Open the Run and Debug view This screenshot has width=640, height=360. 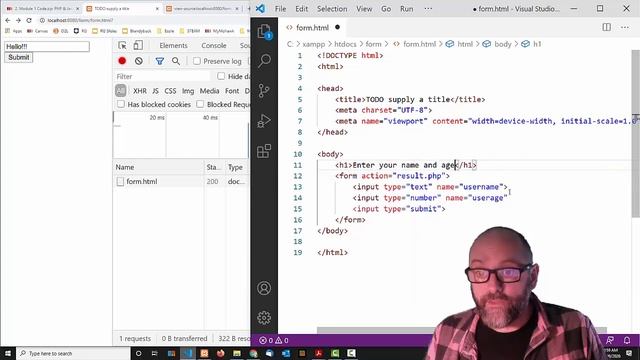coord(264,121)
